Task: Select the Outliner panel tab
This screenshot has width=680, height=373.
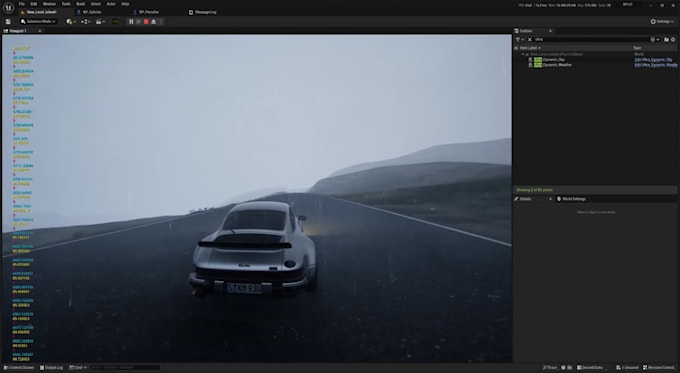Action: [x=526, y=31]
